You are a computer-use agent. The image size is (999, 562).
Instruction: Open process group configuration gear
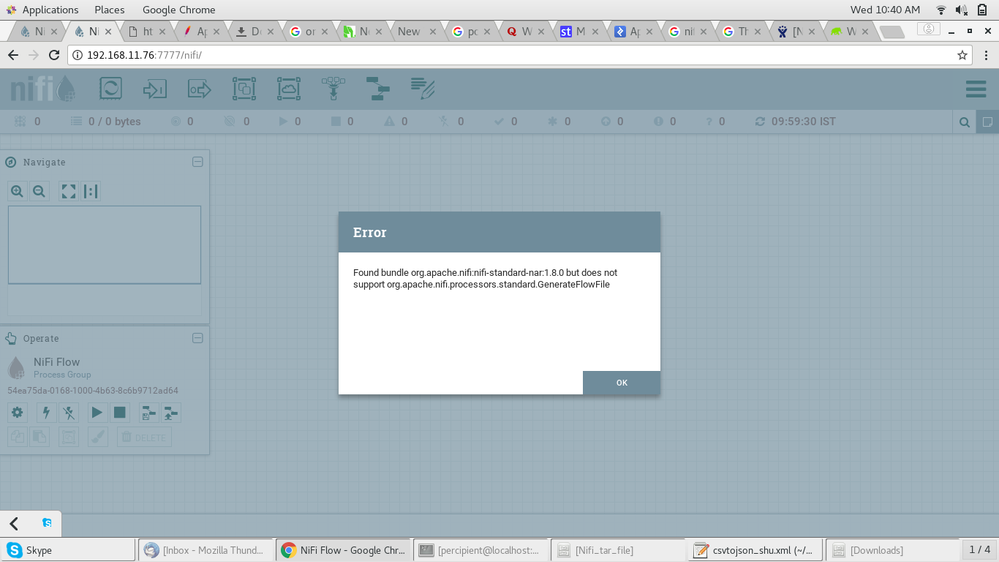pos(17,413)
